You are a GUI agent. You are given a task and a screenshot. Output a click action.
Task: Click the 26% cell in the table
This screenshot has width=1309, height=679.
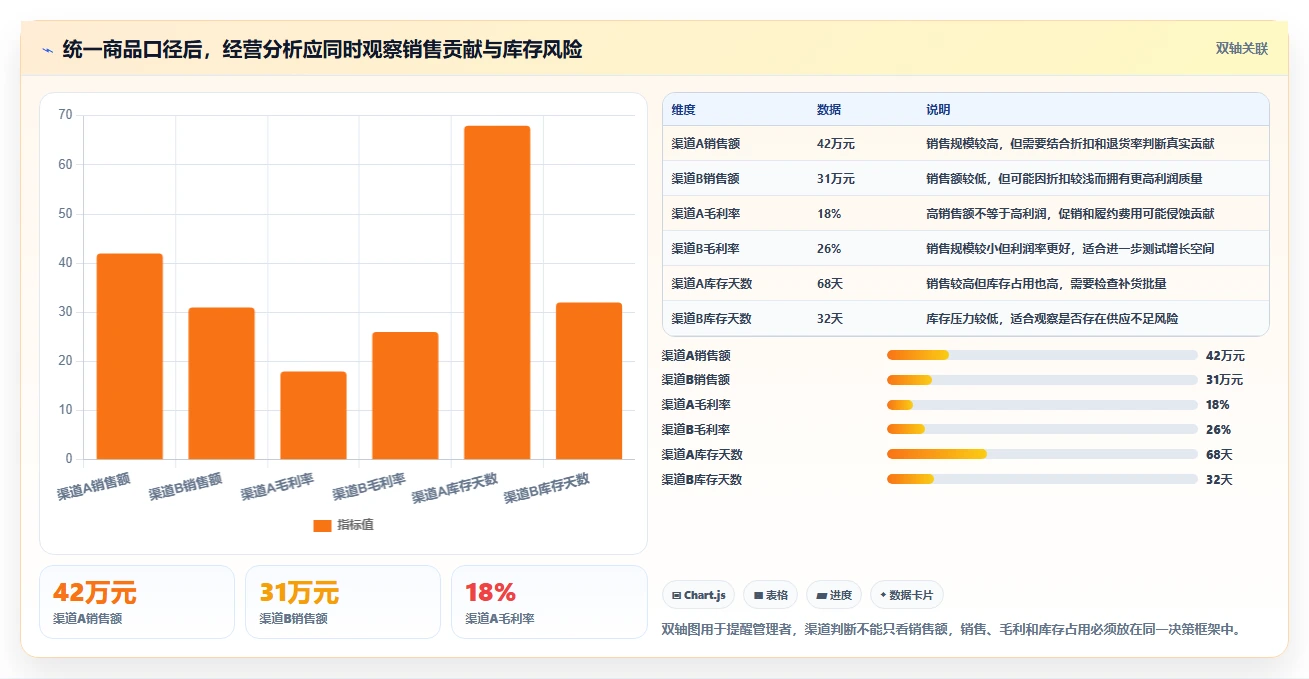[x=829, y=249]
